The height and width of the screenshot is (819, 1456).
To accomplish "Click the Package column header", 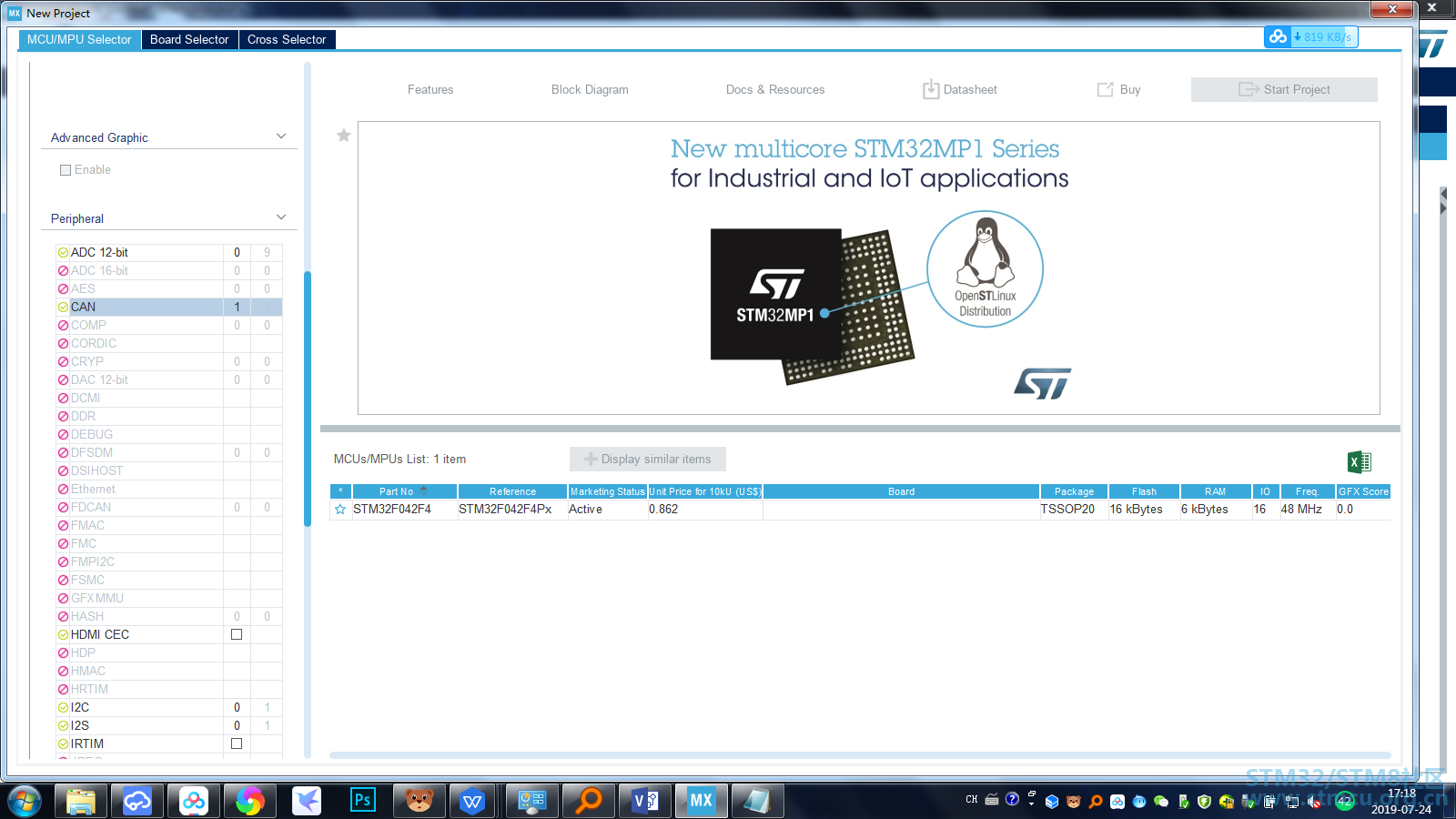I will 1074,491.
